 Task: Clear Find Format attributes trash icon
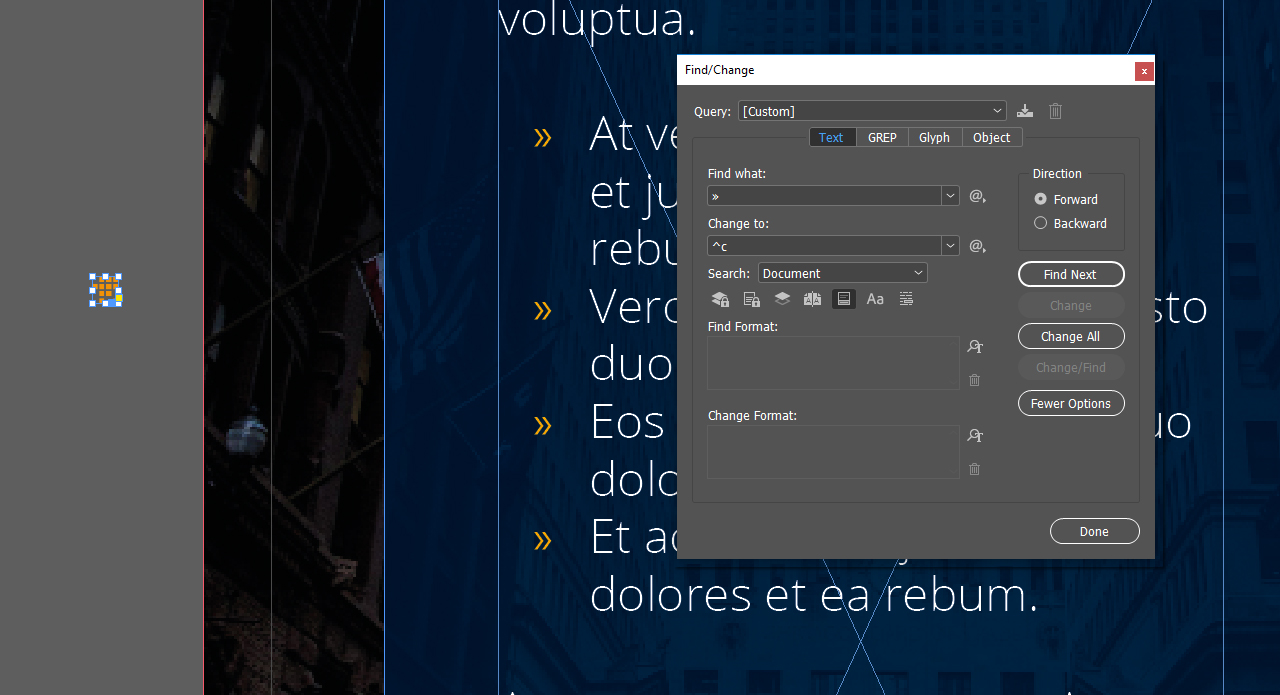pyautogui.click(x=975, y=380)
